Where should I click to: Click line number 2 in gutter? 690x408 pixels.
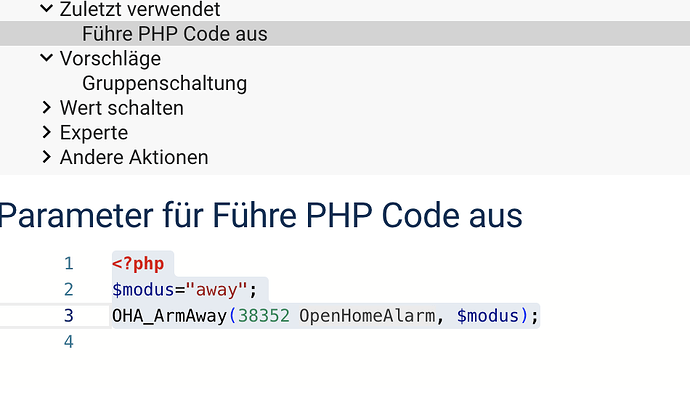(69, 290)
